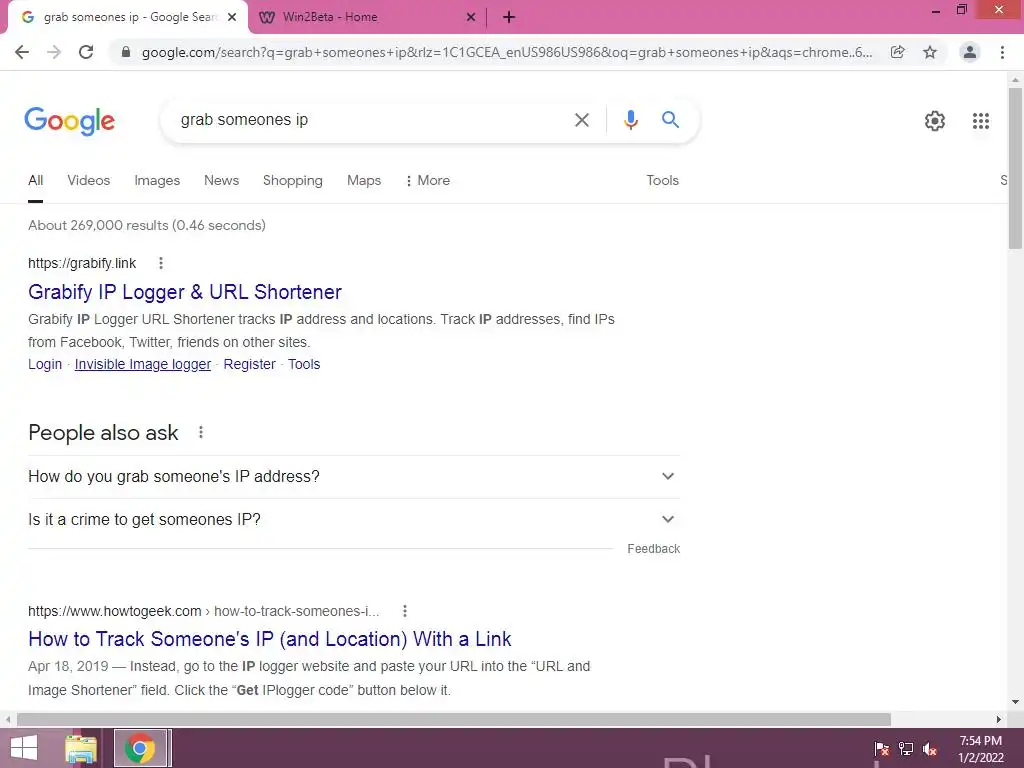The image size is (1024, 768).
Task: Click the address bar URL
Action: click(x=507, y=52)
